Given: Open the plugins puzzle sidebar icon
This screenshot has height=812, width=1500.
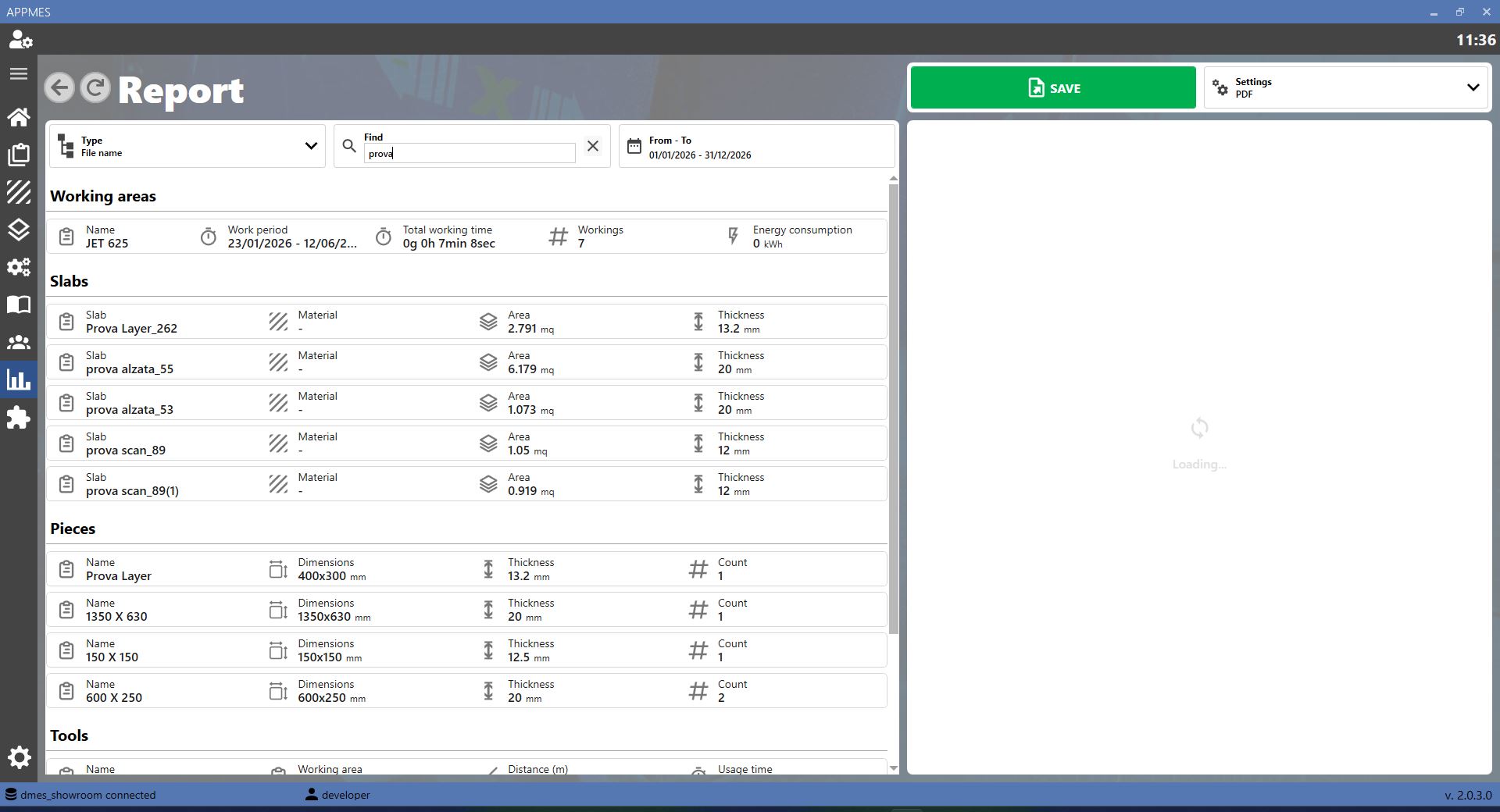Looking at the screenshot, I should pos(19,418).
